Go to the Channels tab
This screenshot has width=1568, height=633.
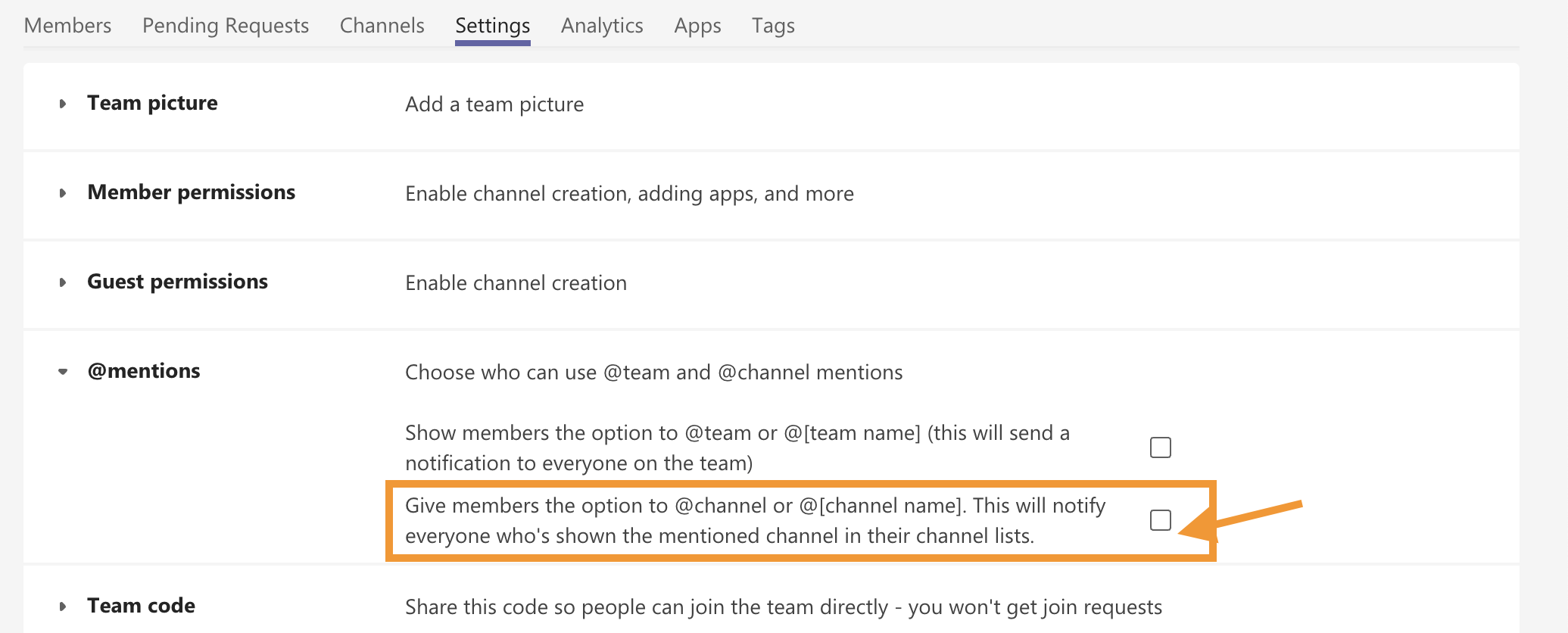(382, 26)
